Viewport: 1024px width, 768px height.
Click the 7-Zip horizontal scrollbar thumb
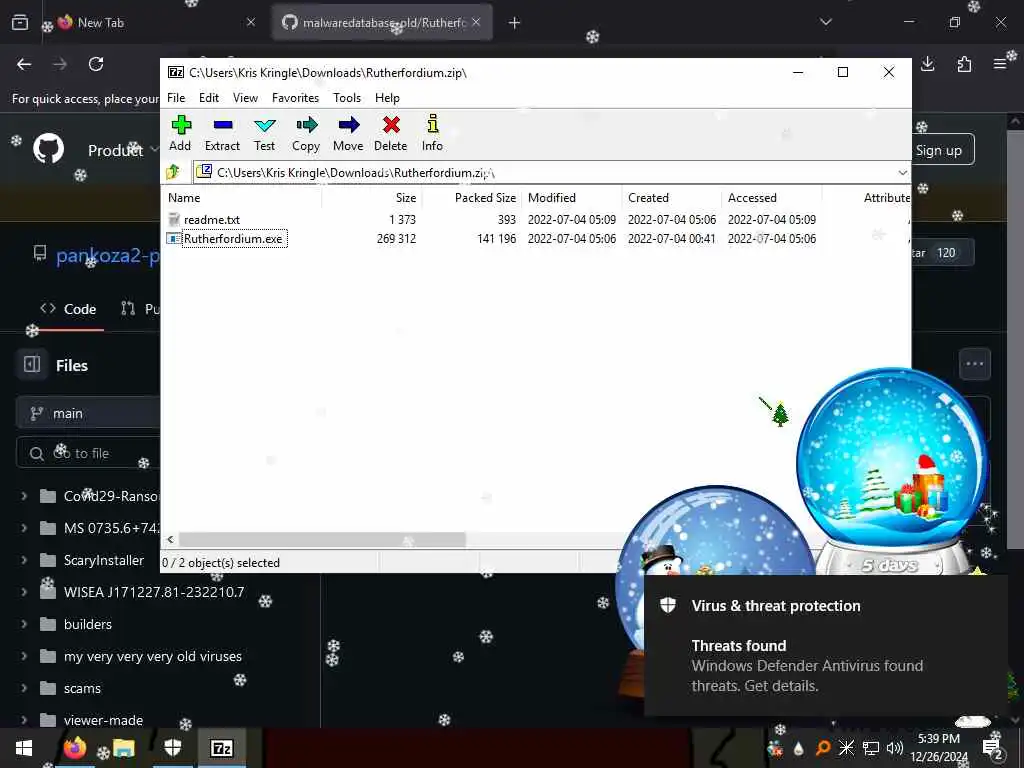(x=322, y=539)
